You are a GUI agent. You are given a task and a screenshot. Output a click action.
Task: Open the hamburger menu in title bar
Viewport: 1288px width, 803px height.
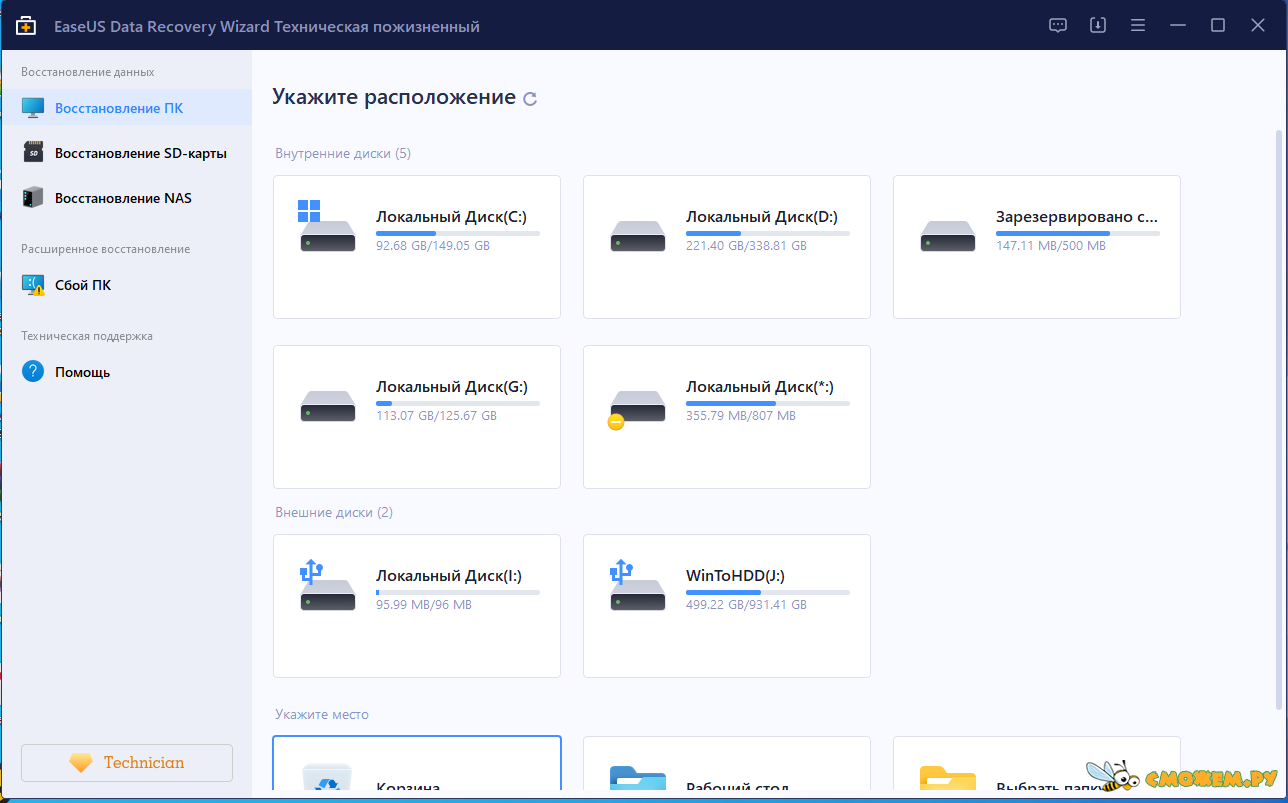[1138, 26]
